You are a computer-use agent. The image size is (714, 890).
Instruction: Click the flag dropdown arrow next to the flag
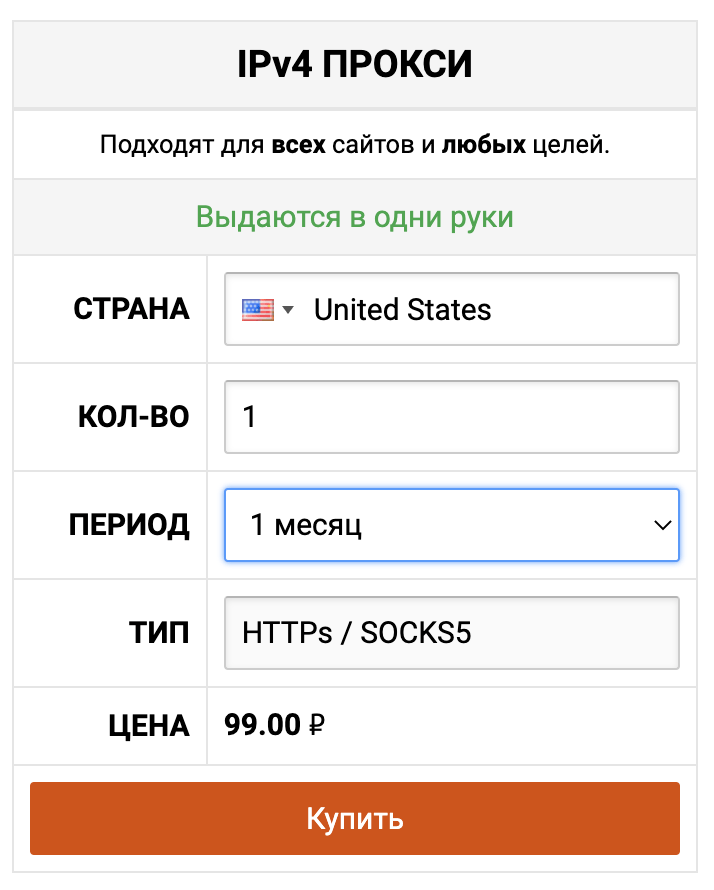[288, 309]
